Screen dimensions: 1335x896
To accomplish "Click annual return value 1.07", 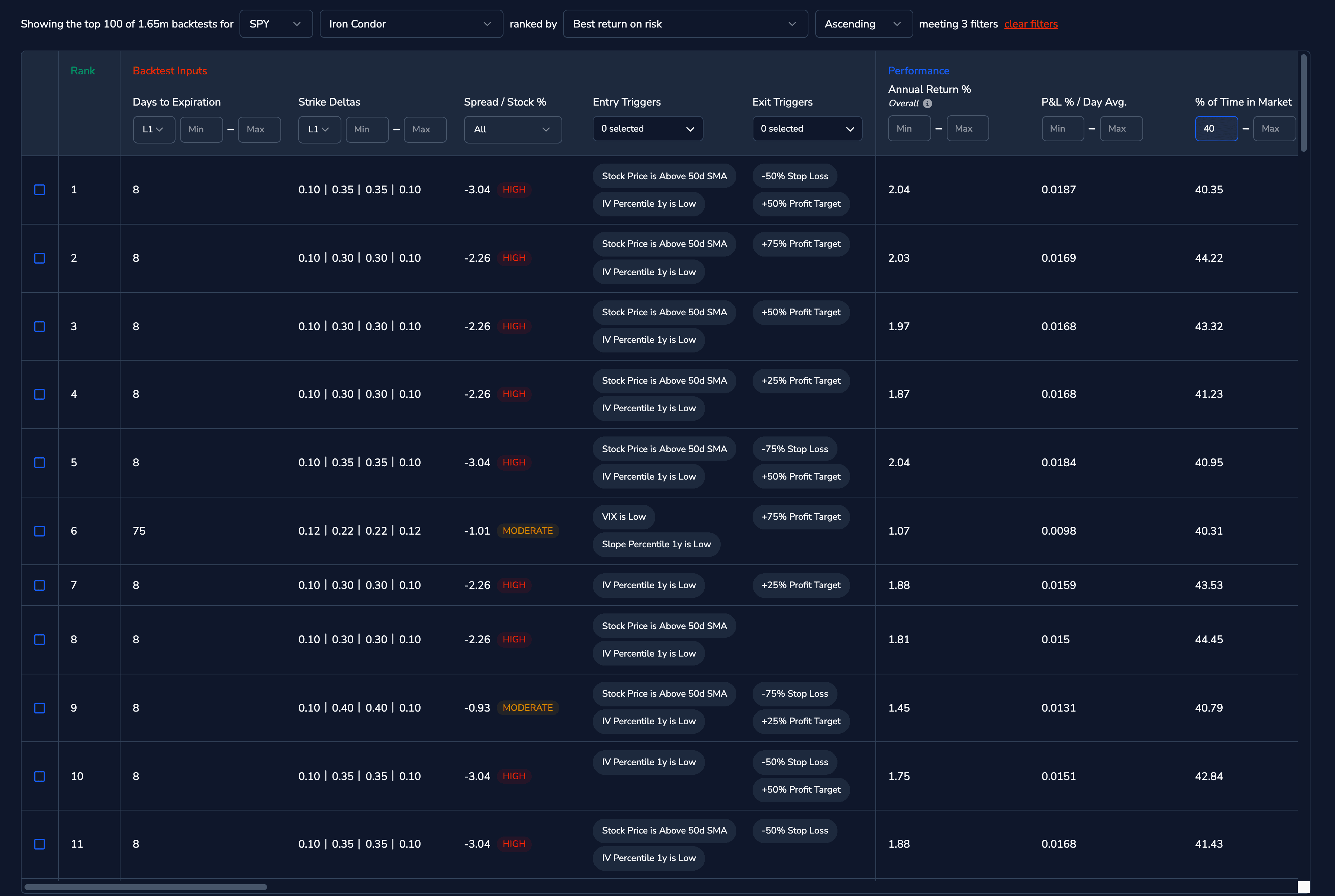I will [x=898, y=531].
